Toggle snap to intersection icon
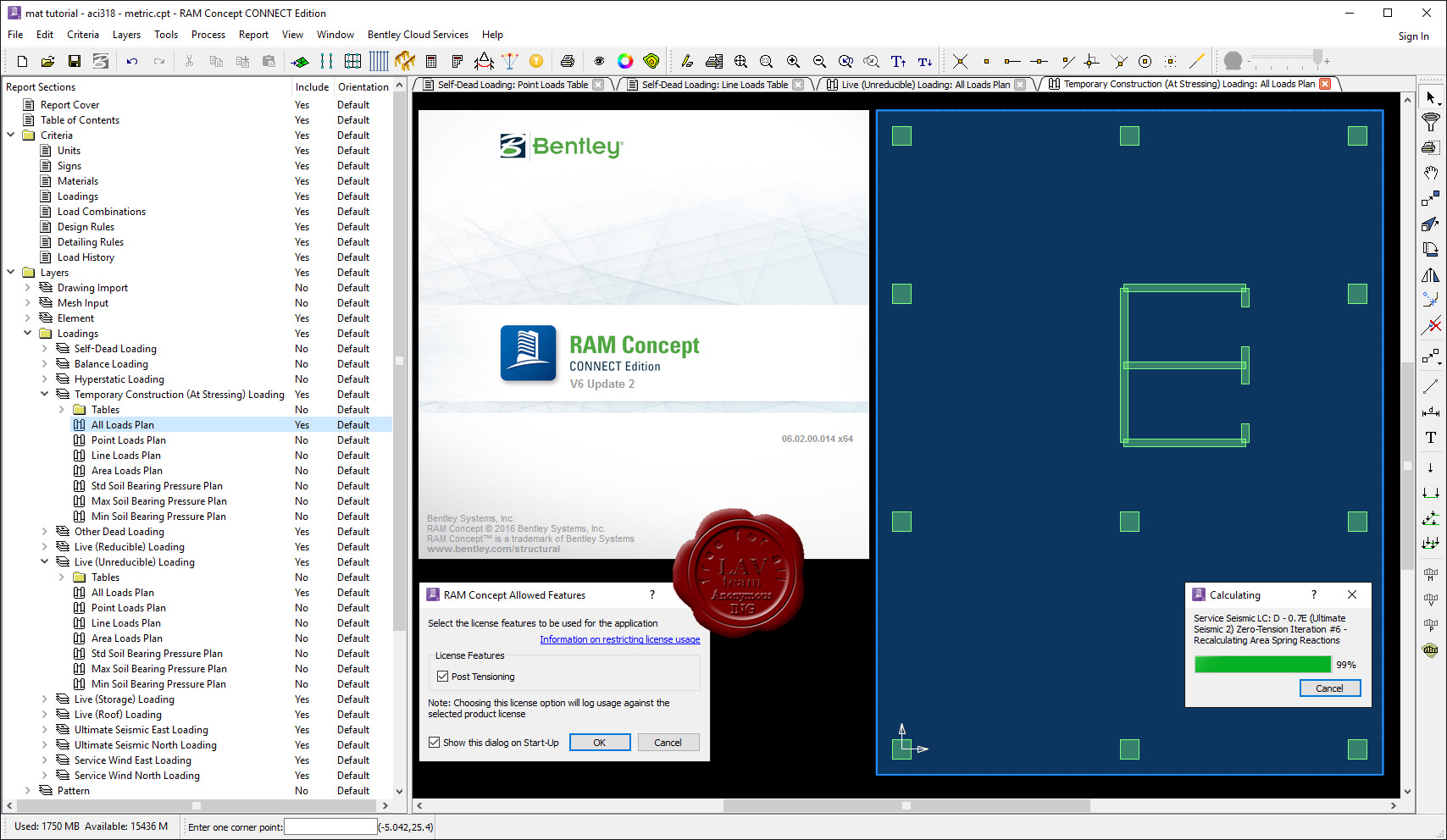1447x840 pixels. click(x=960, y=61)
